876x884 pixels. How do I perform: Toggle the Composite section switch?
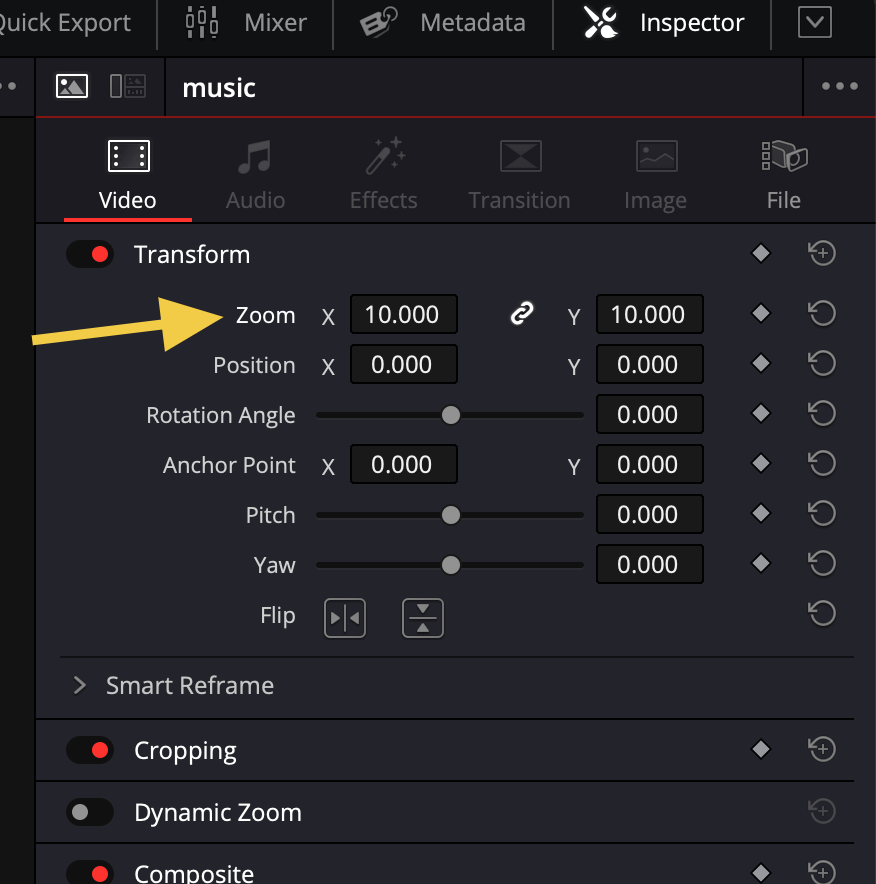[x=90, y=873]
